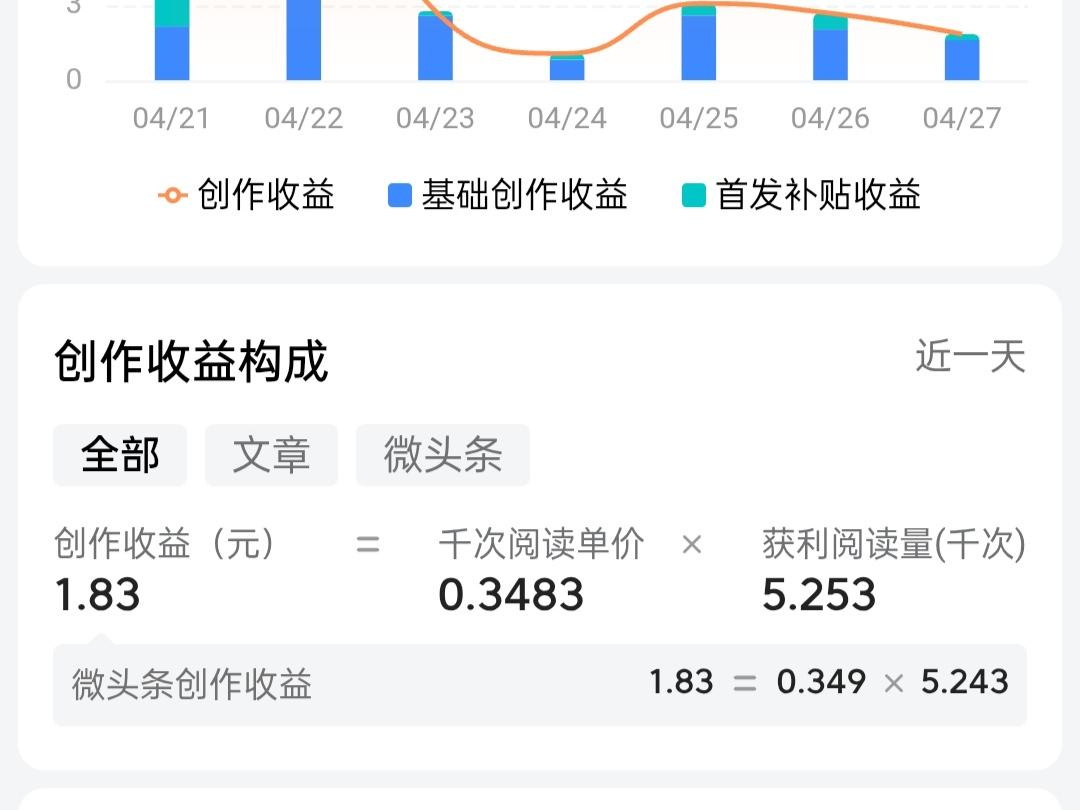Tap the 创作收益构成 section heading

191,361
